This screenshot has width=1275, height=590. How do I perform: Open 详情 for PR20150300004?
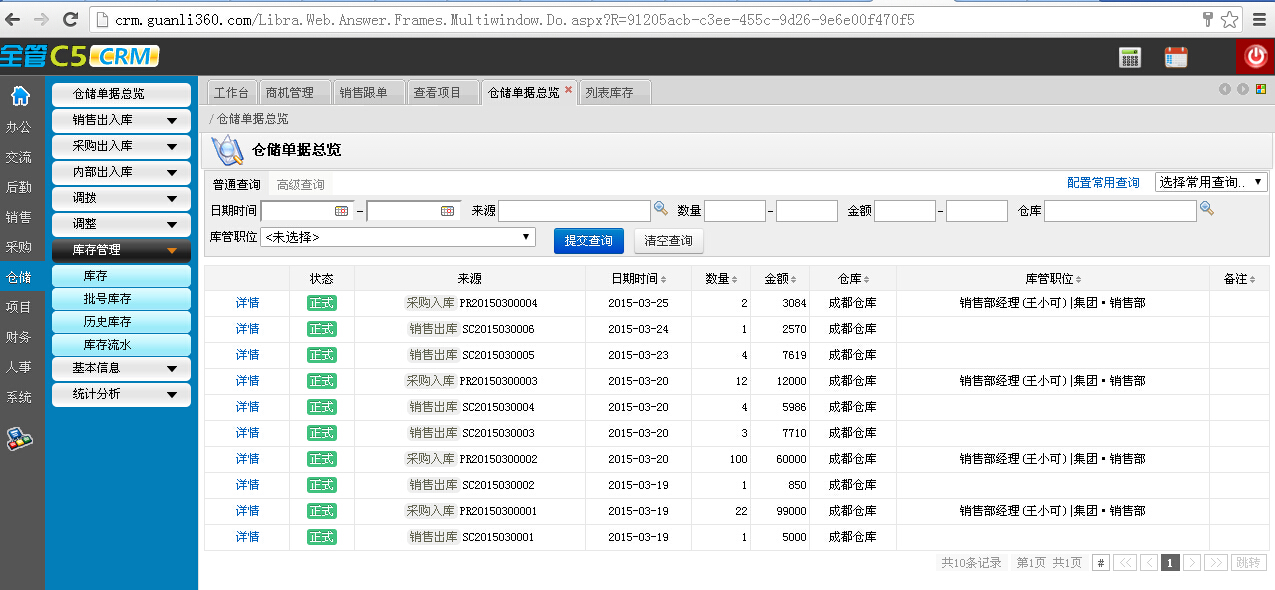(x=247, y=303)
